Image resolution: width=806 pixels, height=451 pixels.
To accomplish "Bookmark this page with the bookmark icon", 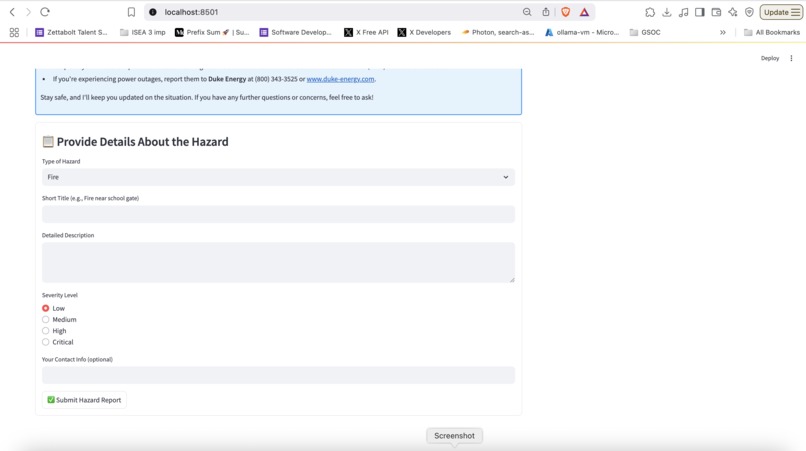I will (x=131, y=12).
